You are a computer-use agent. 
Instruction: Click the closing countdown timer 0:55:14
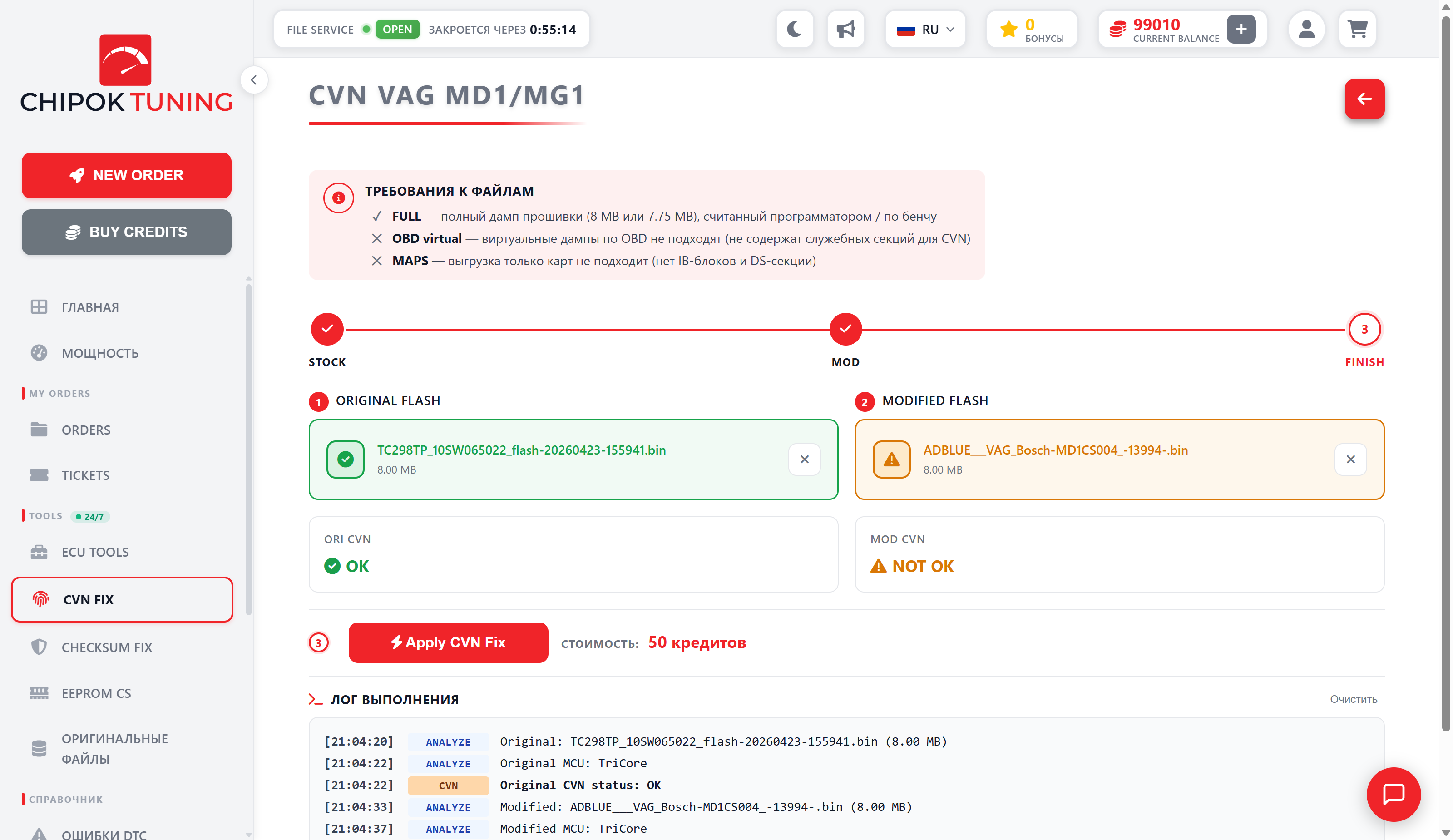point(553,30)
